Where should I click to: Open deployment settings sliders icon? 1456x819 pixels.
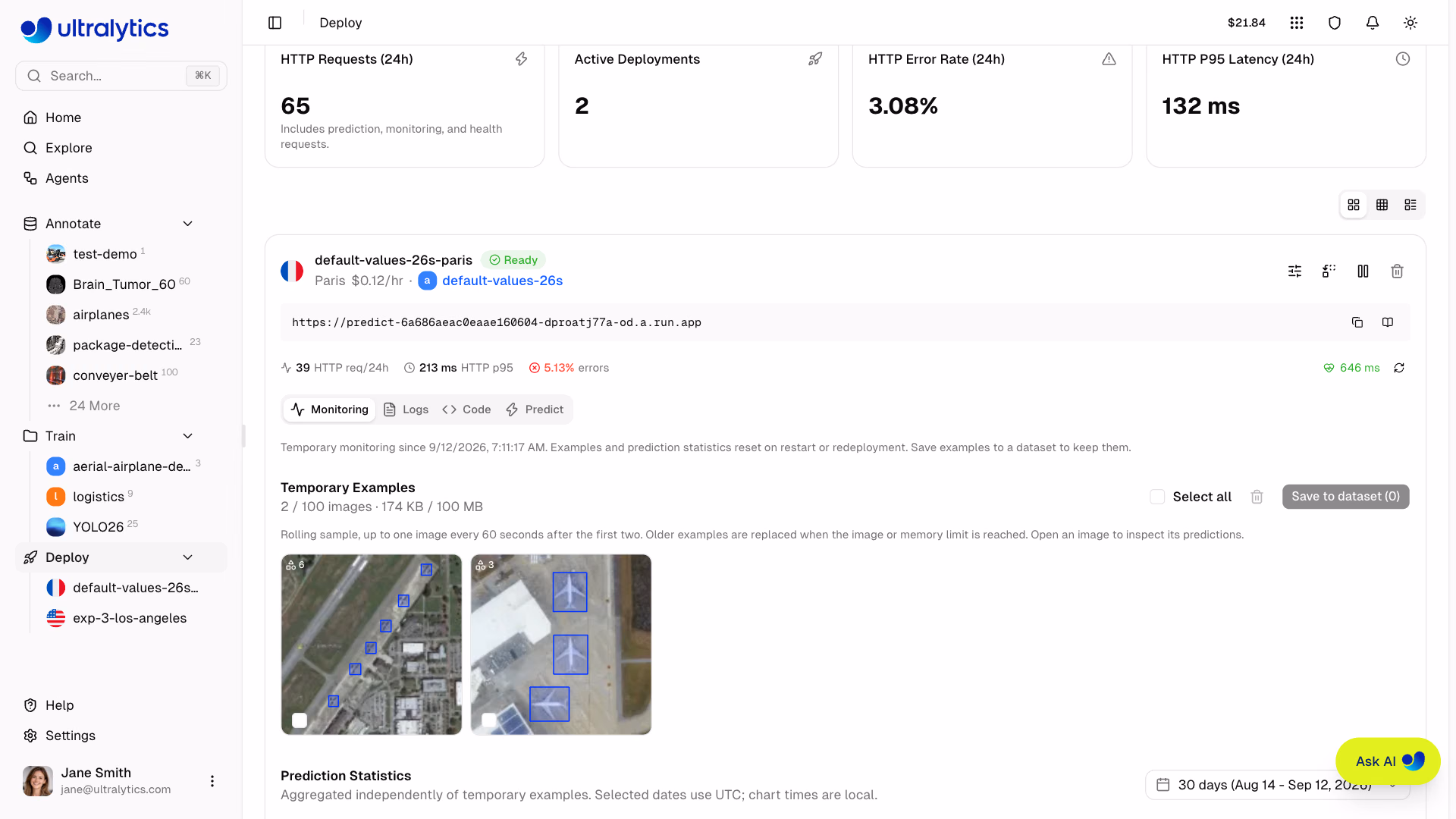click(x=1294, y=271)
